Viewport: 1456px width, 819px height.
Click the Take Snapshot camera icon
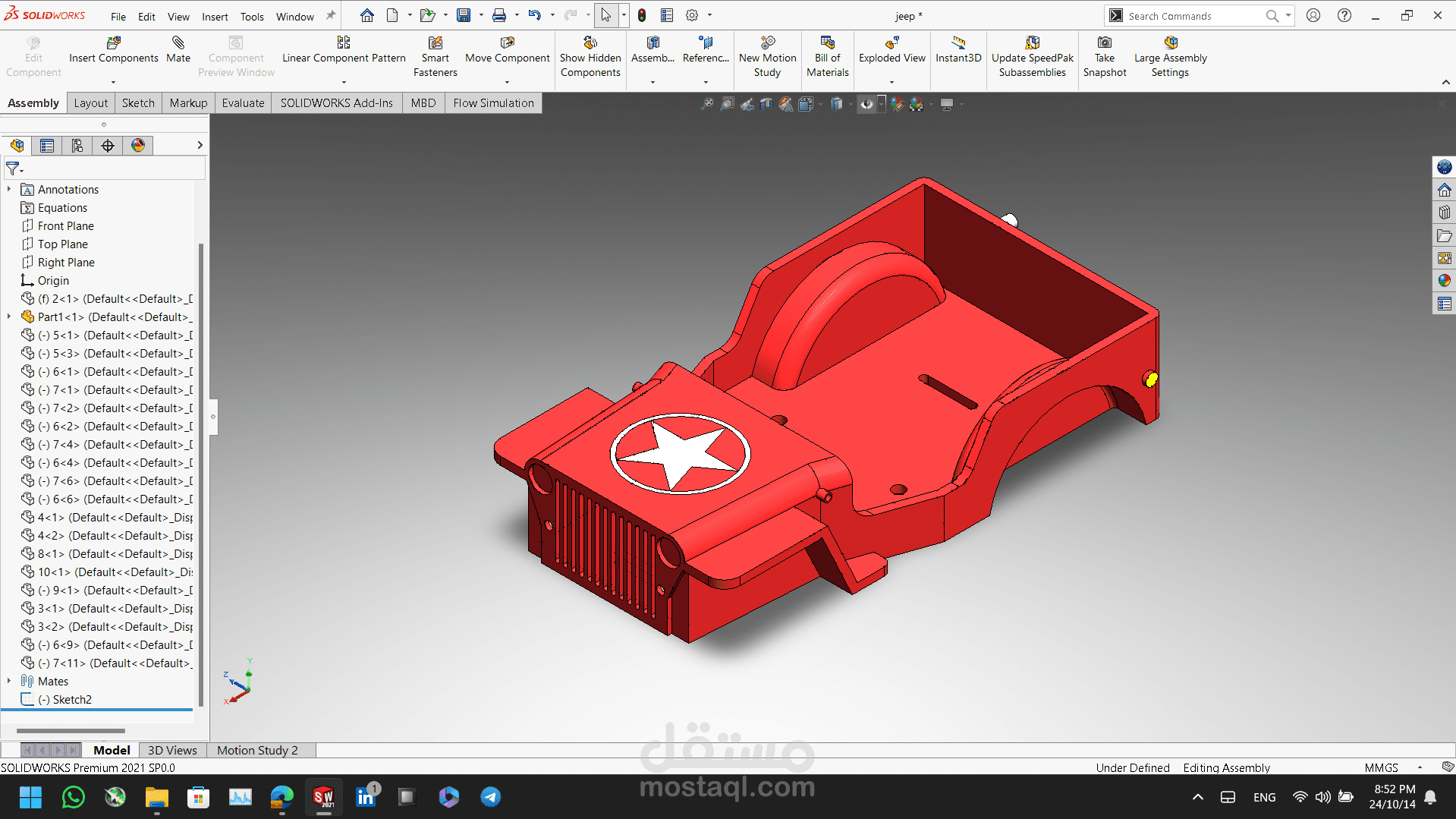pyautogui.click(x=1105, y=43)
